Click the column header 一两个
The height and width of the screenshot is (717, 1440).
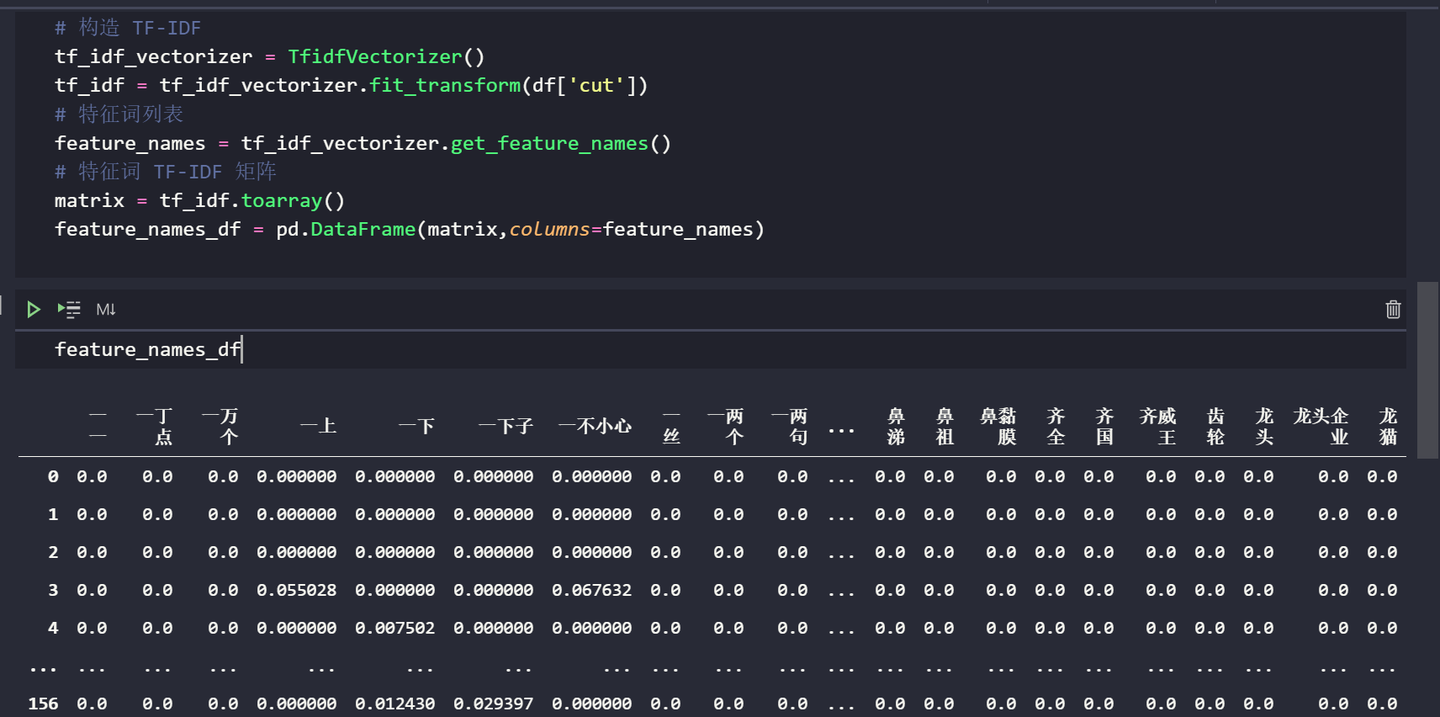coord(726,427)
